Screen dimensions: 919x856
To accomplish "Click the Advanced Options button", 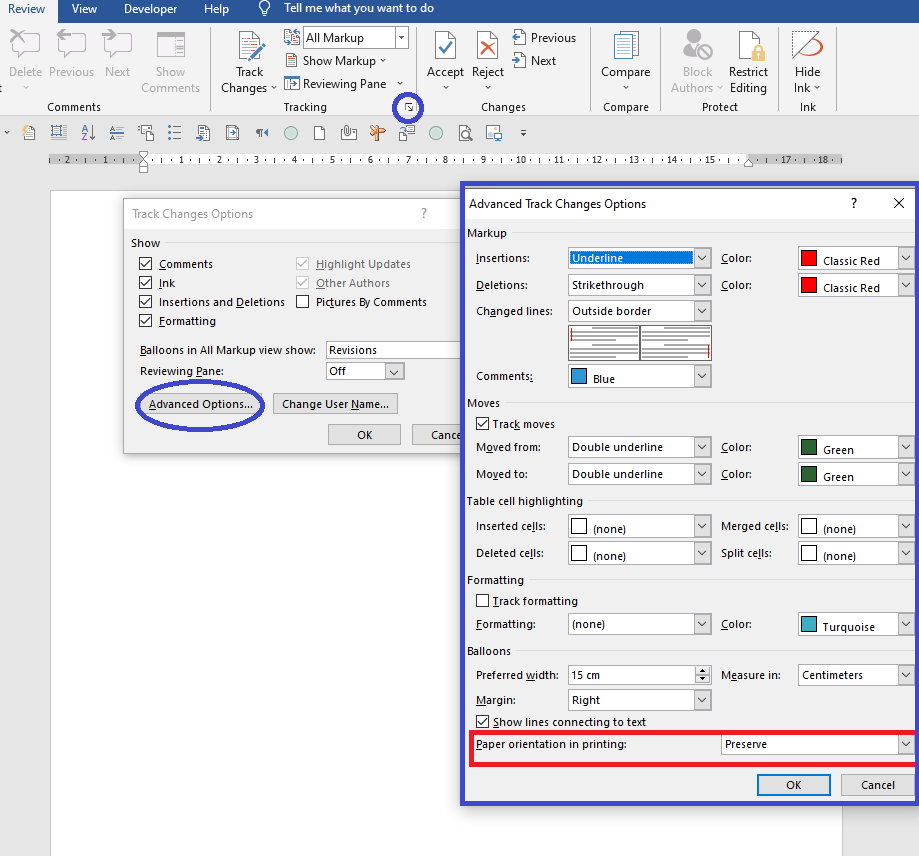I will tap(200, 404).
